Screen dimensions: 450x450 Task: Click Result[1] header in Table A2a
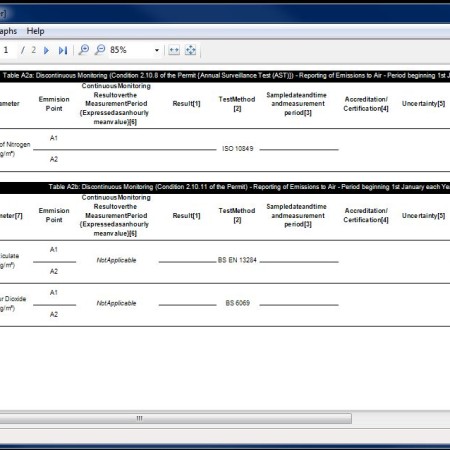point(186,104)
